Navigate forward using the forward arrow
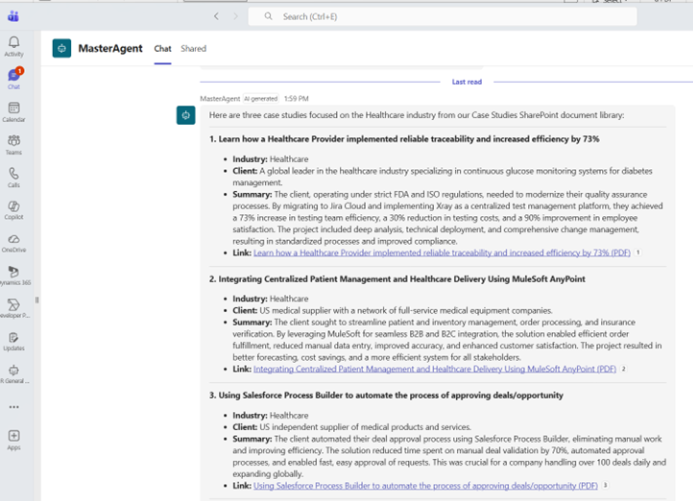 pos(236,16)
